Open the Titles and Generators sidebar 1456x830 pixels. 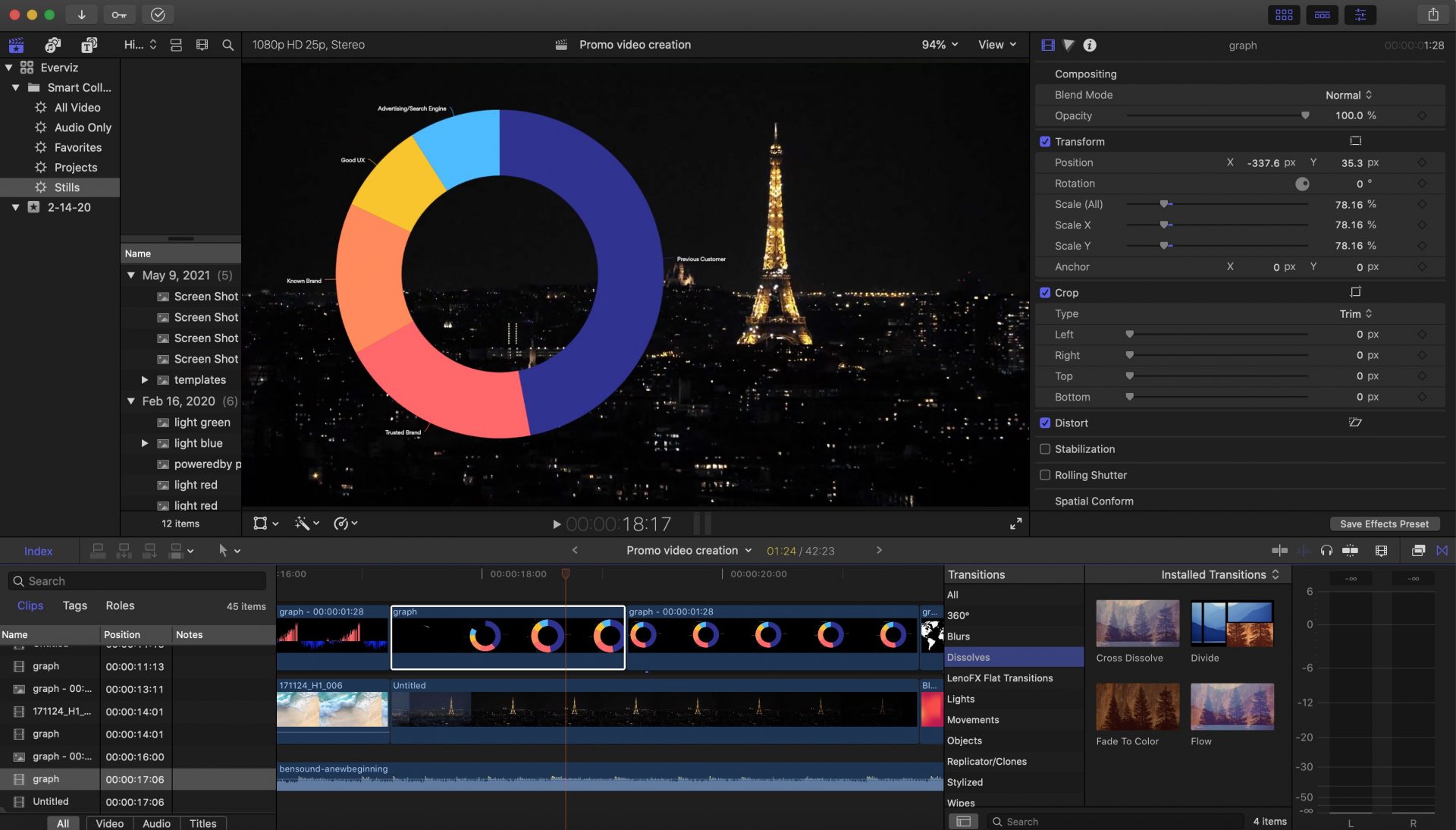click(x=89, y=45)
